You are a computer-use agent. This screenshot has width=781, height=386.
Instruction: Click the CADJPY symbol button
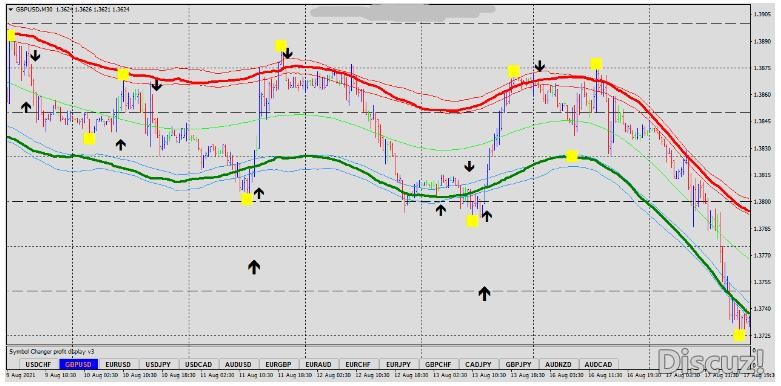click(x=479, y=364)
